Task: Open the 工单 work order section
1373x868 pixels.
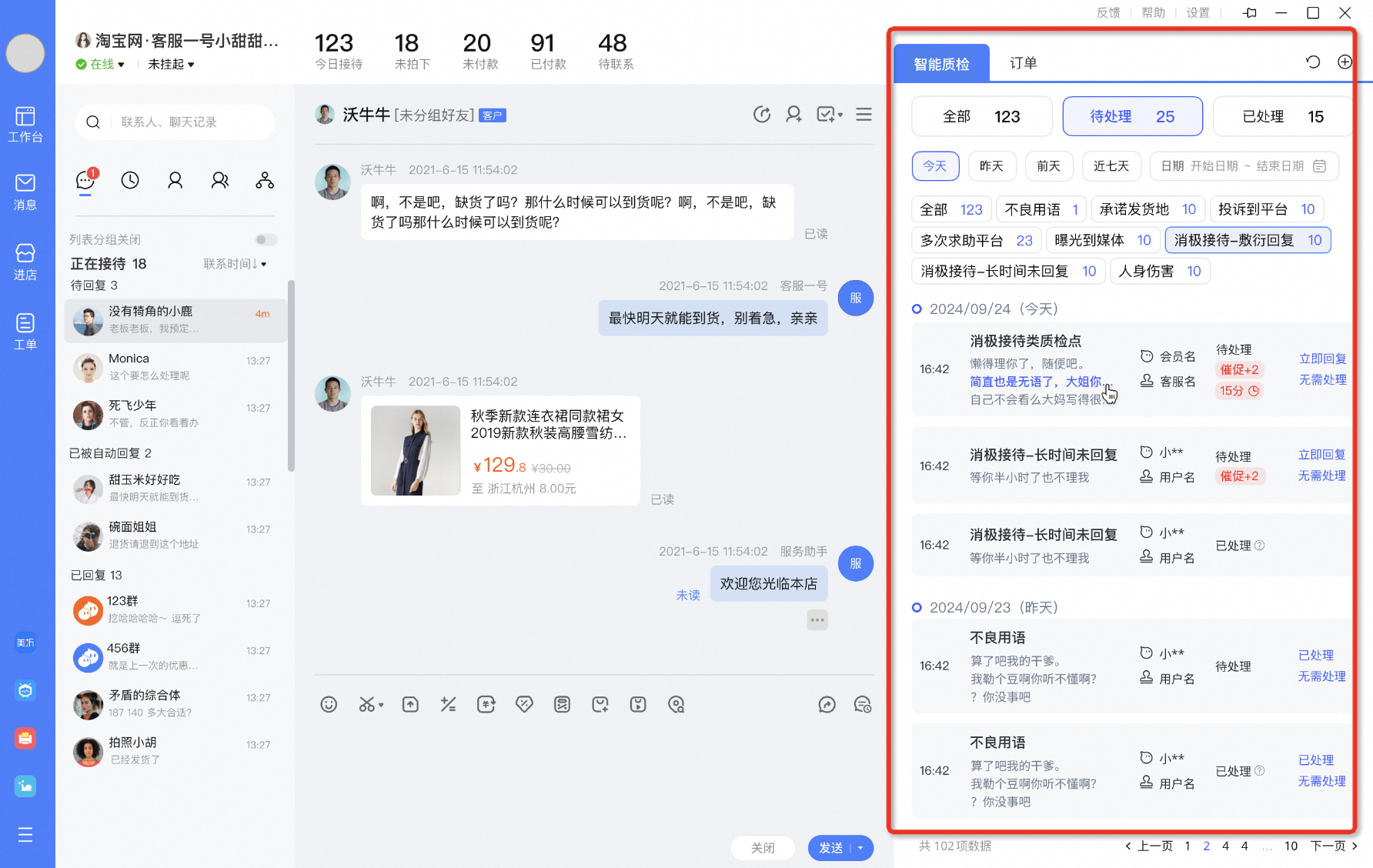Action: pyautogui.click(x=25, y=332)
